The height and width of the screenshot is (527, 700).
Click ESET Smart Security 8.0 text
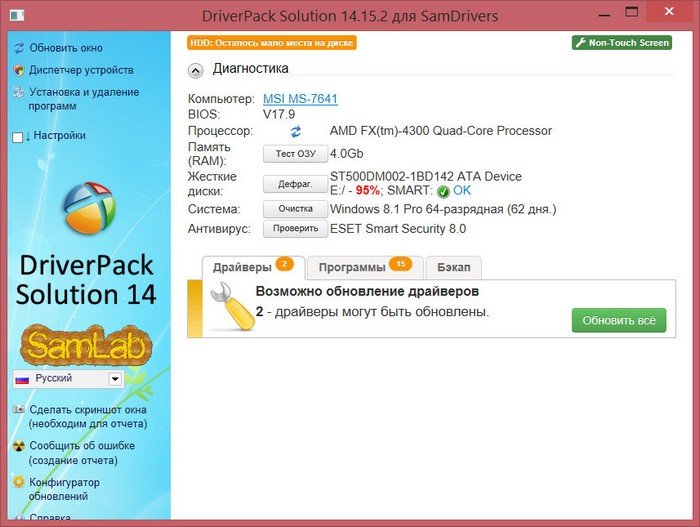pyautogui.click(x=398, y=229)
